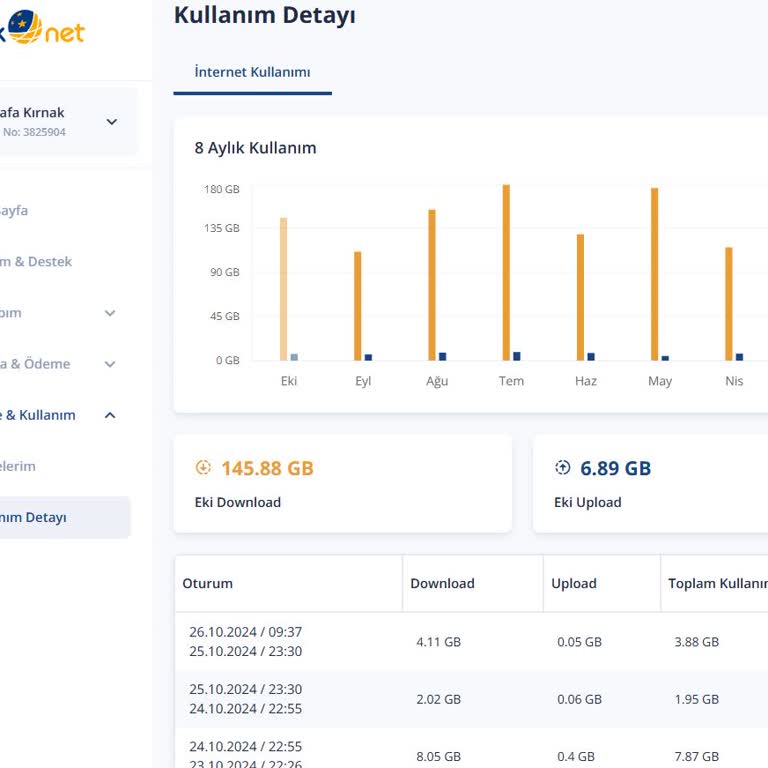
Task: Click the Eki month axis label
Action: tap(289, 381)
